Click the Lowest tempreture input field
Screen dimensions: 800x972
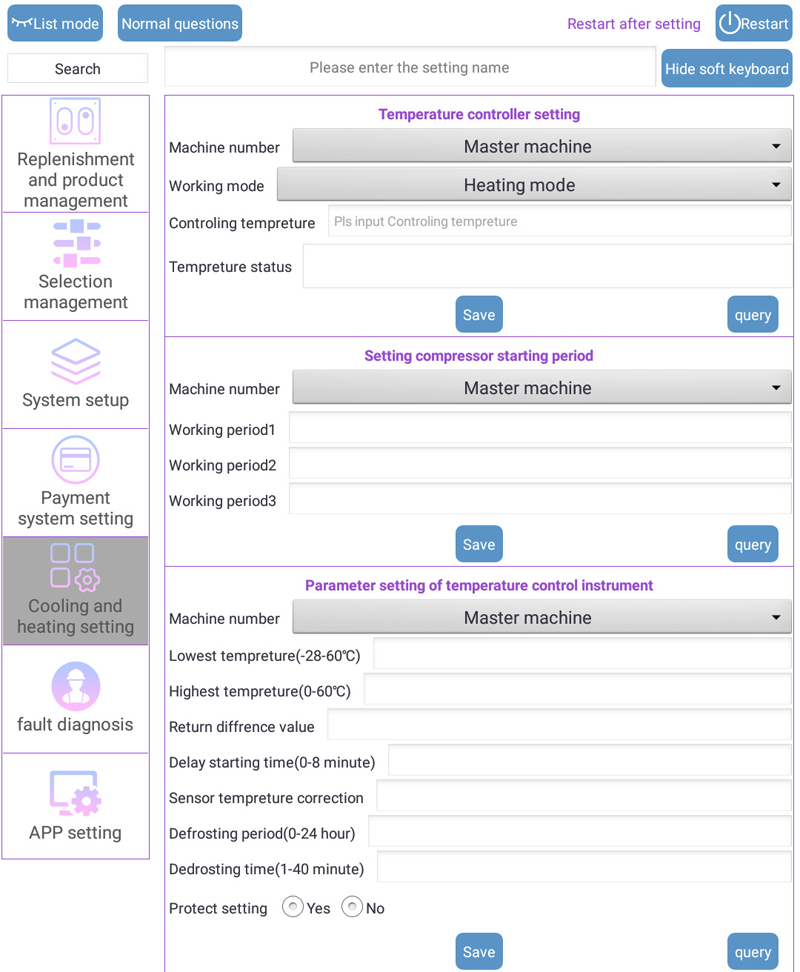(x=582, y=654)
